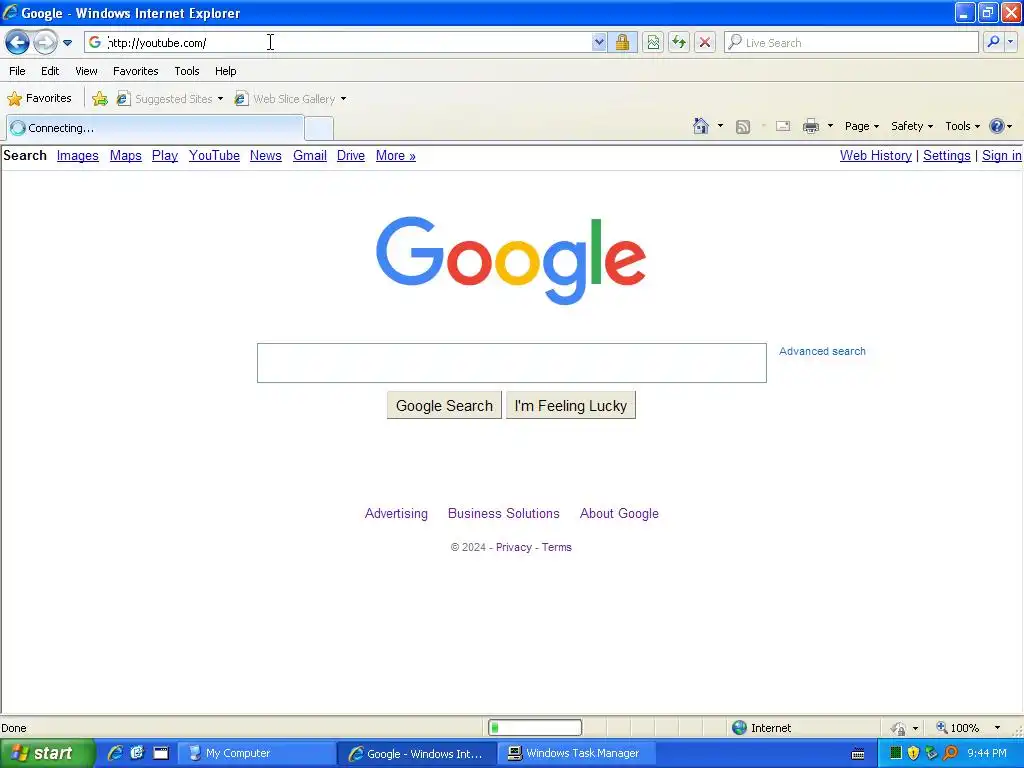
Task: Click the RSS Feeds icon
Action: click(x=743, y=127)
